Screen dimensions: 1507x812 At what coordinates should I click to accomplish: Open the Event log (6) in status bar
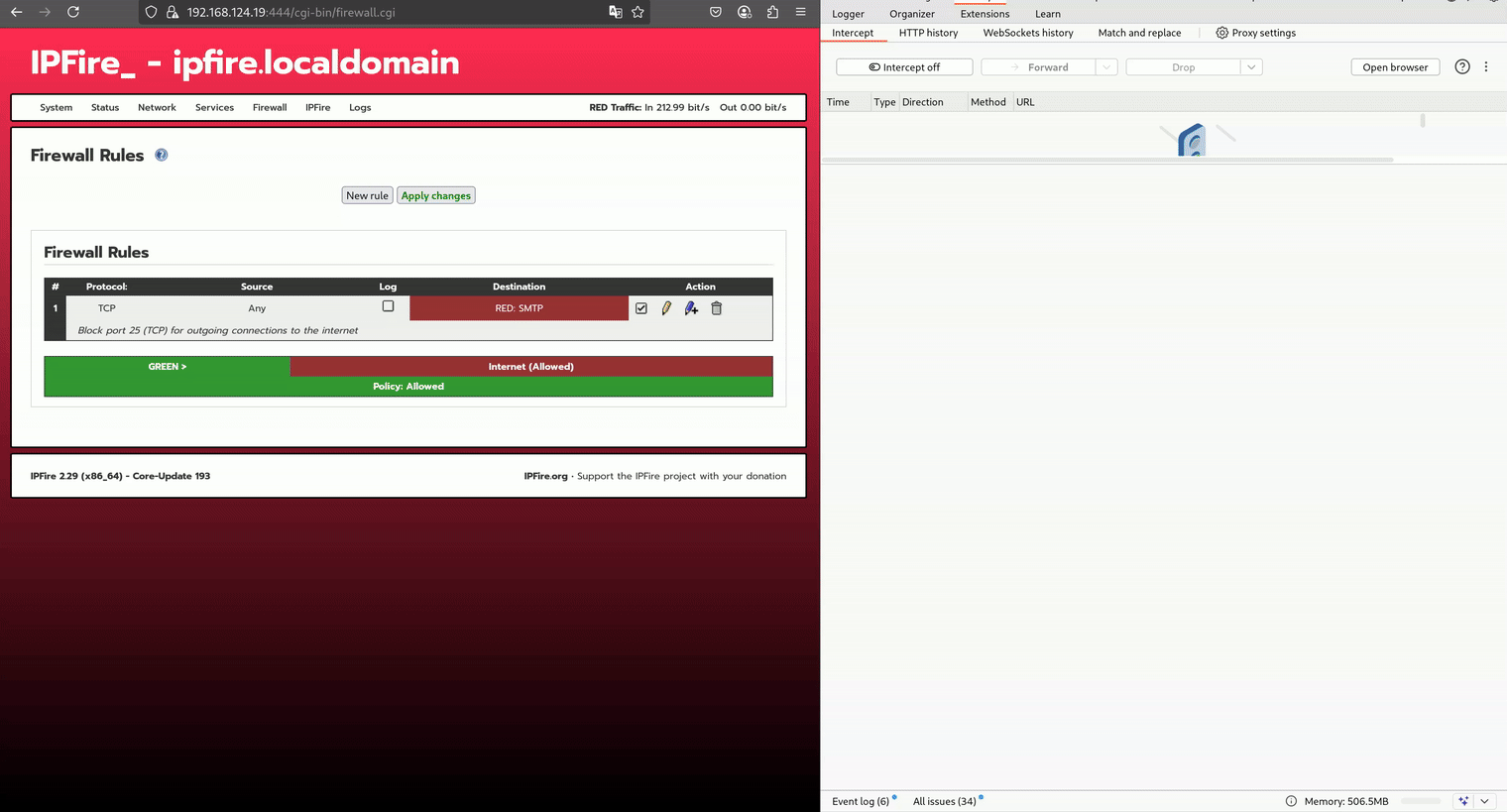pyautogui.click(x=861, y=801)
